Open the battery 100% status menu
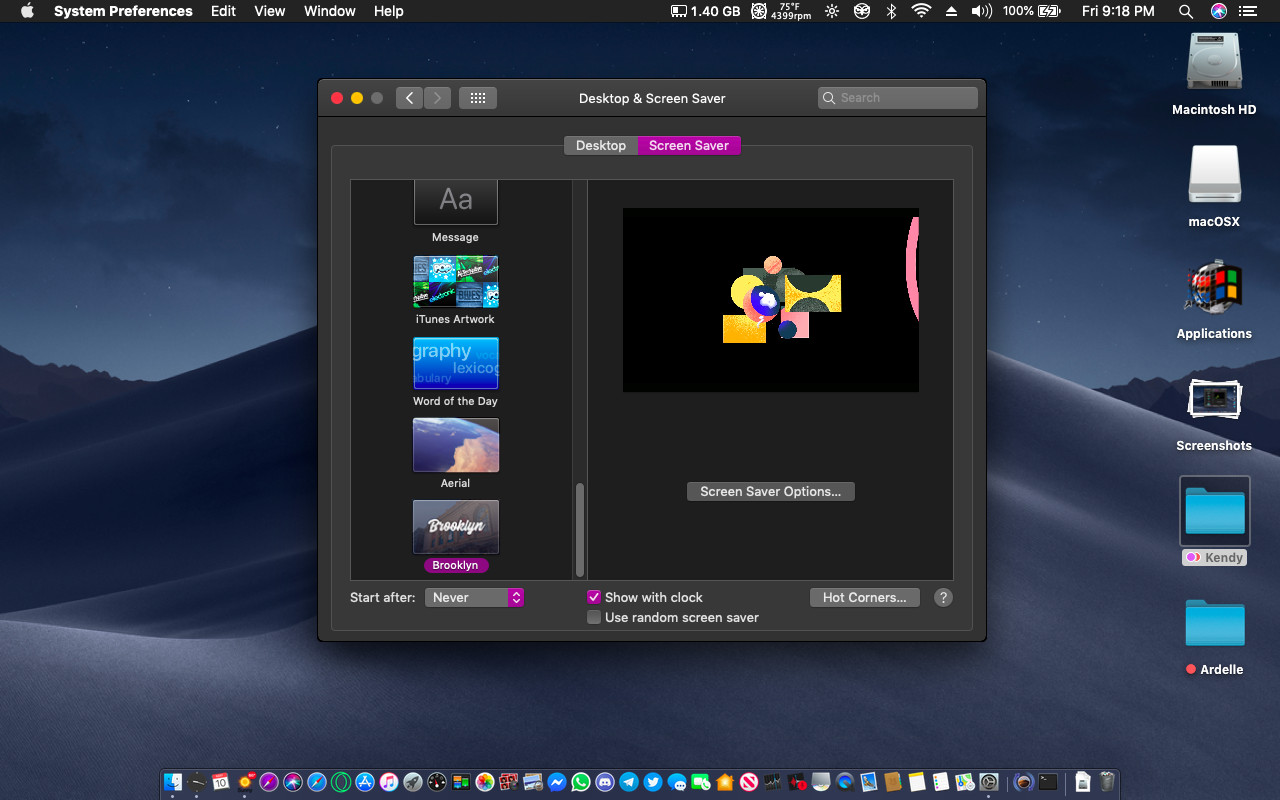 pos(1031,11)
